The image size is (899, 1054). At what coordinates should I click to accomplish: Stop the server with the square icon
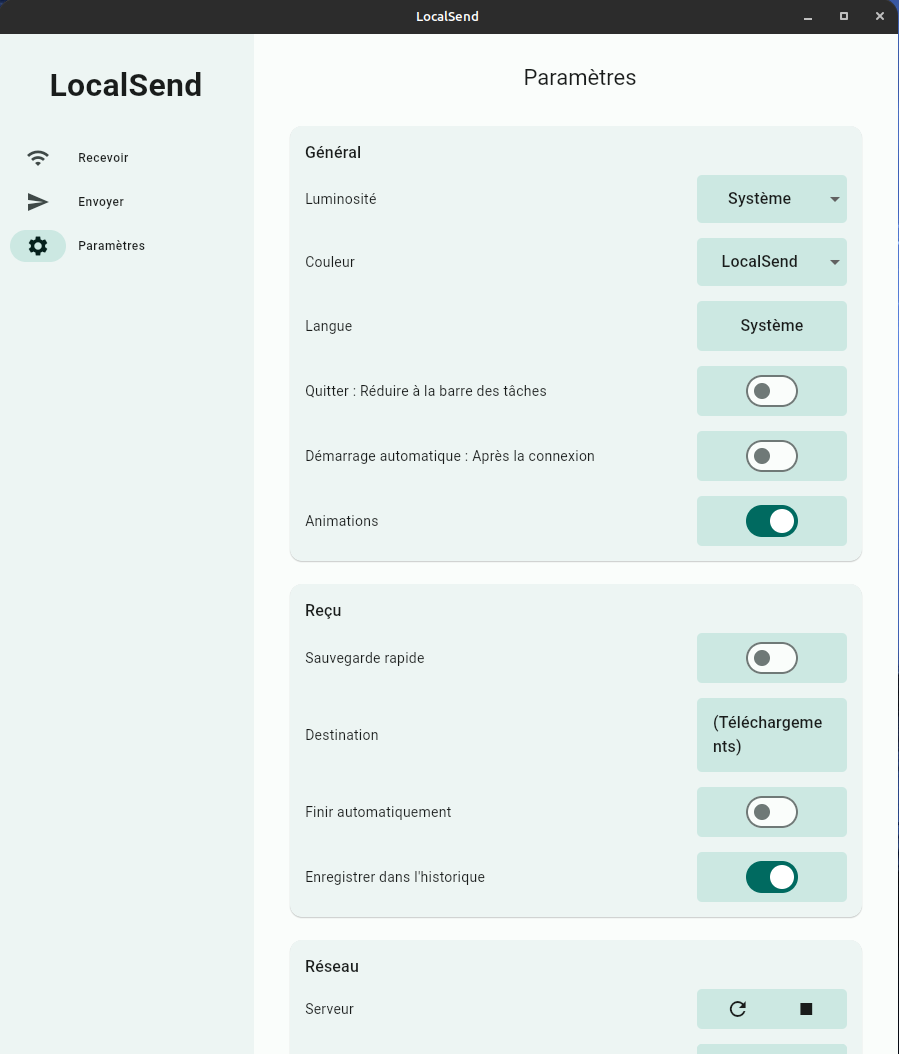tap(806, 1009)
